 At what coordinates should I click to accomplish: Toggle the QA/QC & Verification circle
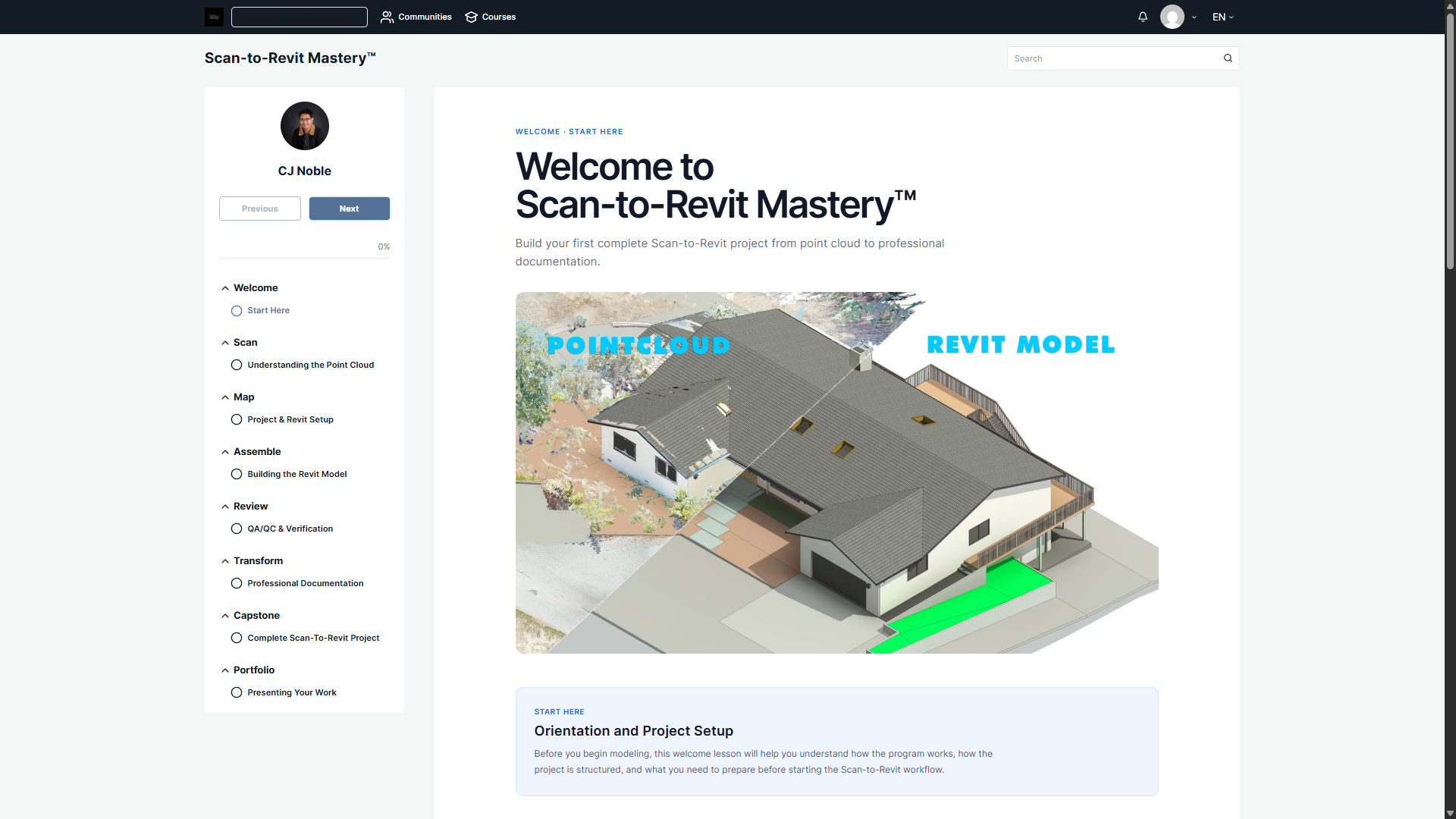(x=237, y=529)
